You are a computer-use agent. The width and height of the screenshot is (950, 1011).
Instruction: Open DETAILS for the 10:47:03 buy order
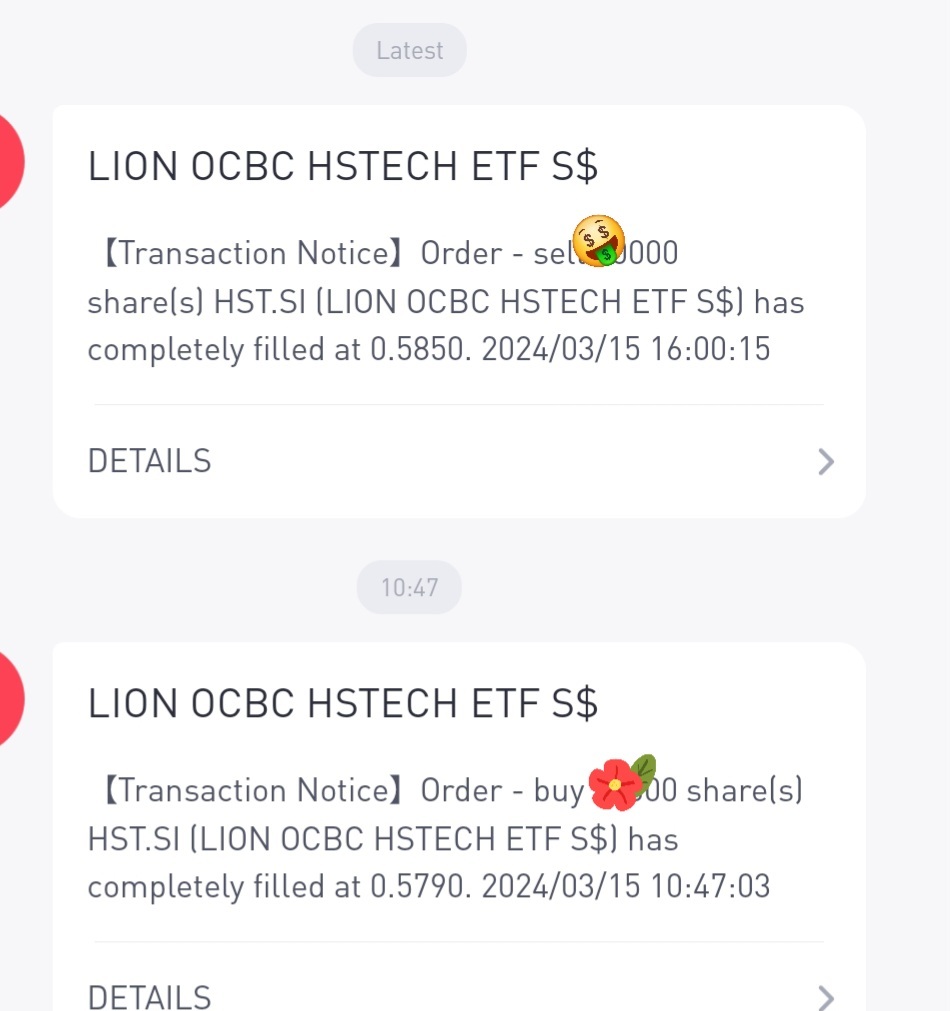click(150, 997)
